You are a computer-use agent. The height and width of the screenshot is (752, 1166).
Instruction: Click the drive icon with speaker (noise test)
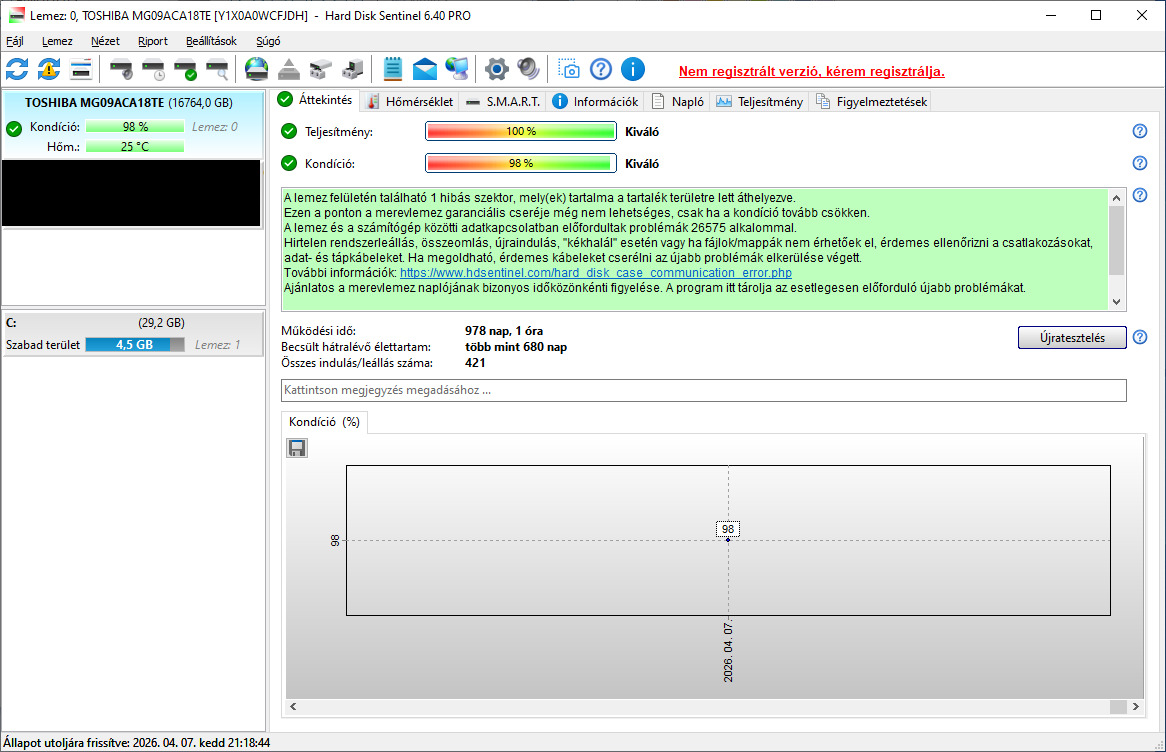[x=121, y=70]
